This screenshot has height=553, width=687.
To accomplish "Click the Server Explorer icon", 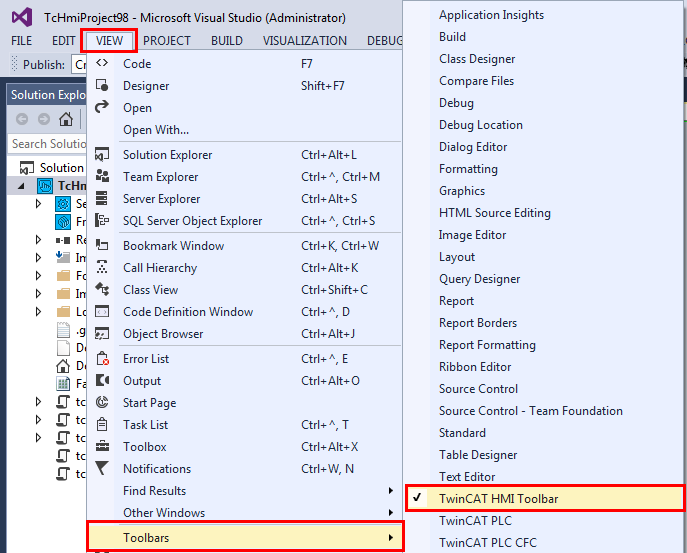I will click(x=102, y=198).
